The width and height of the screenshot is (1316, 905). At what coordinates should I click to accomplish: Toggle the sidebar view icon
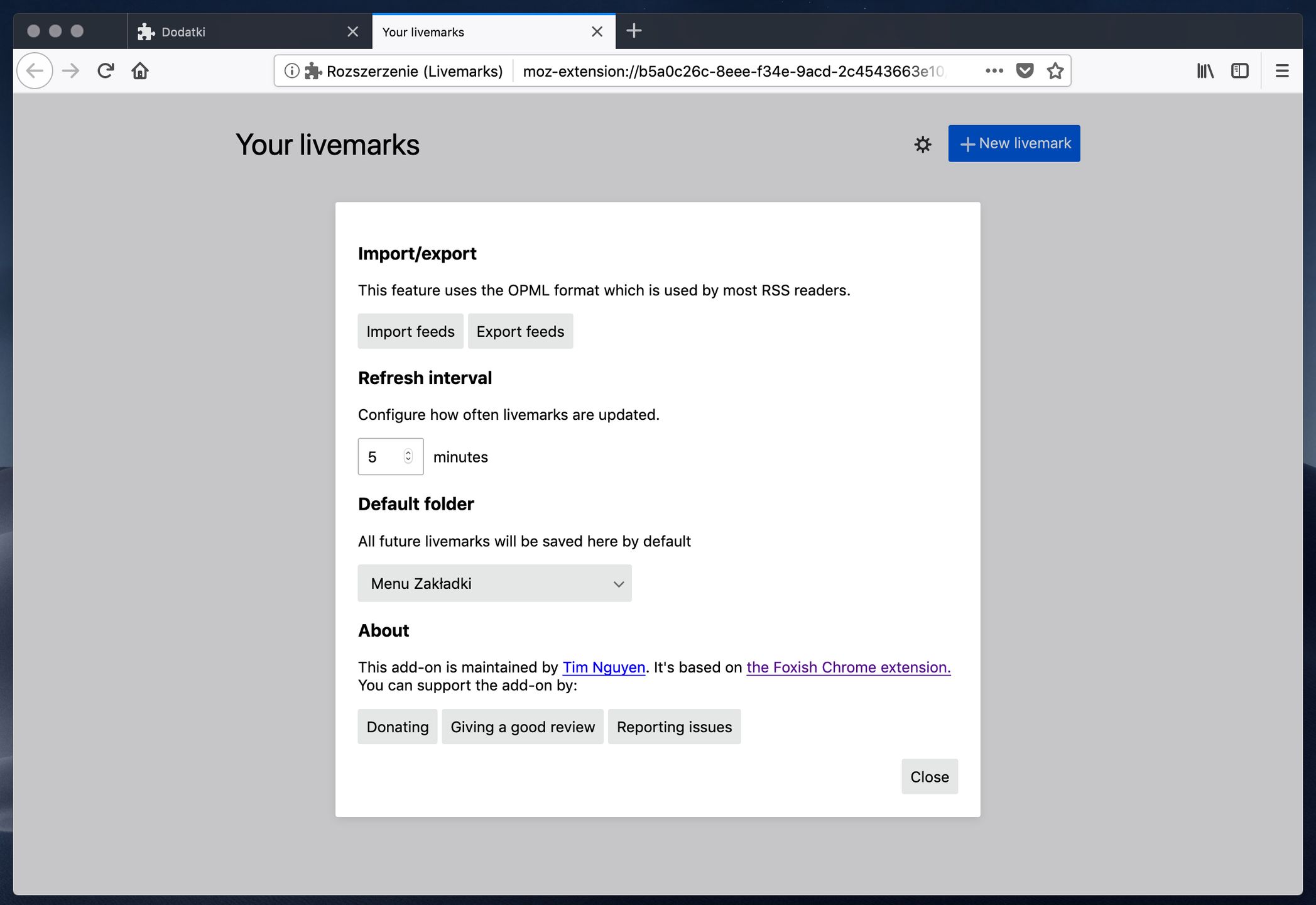[1239, 71]
